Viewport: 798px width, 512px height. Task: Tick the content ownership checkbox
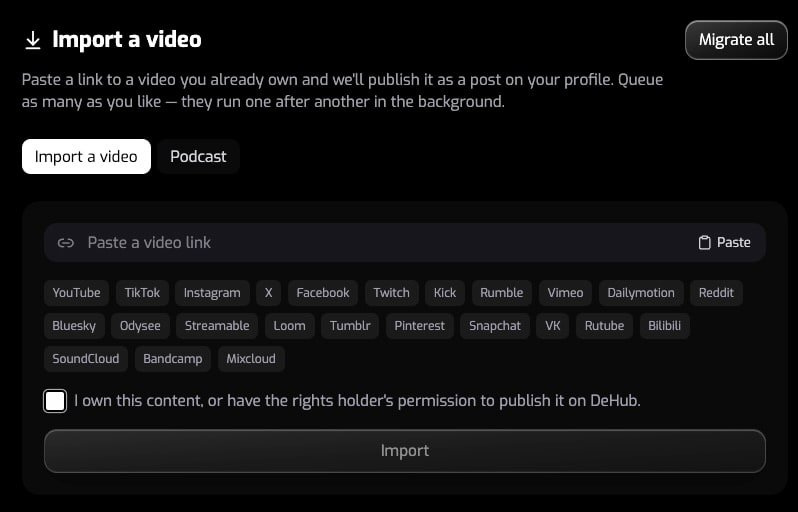point(55,401)
